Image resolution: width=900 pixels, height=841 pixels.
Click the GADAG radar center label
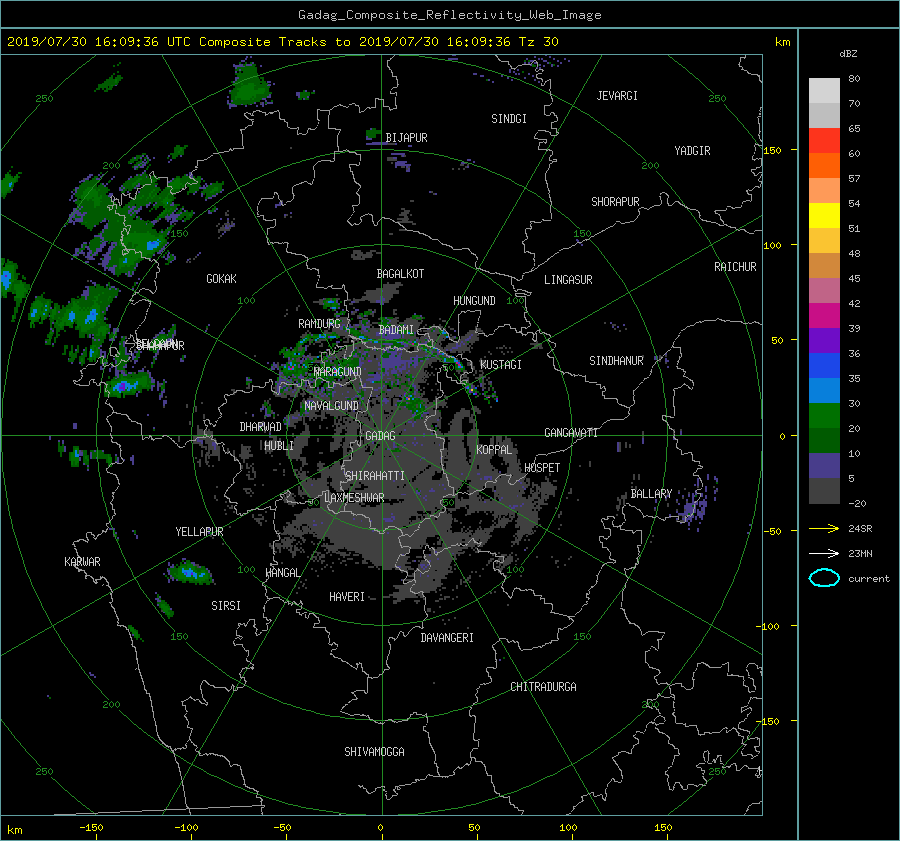pyautogui.click(x=380, y=436)
